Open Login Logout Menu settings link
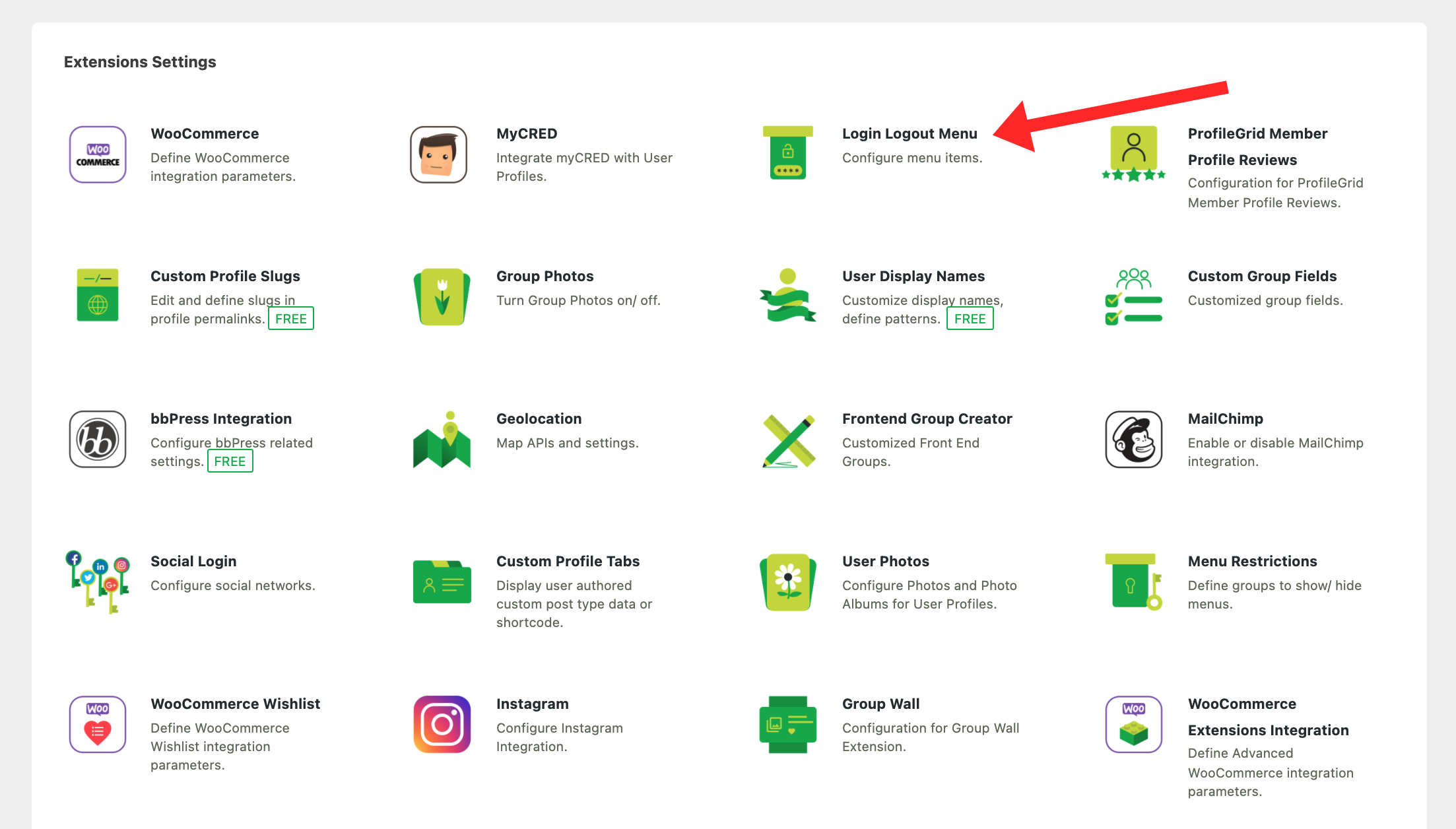Screen dimensions: 1456x829 point(909,134)
